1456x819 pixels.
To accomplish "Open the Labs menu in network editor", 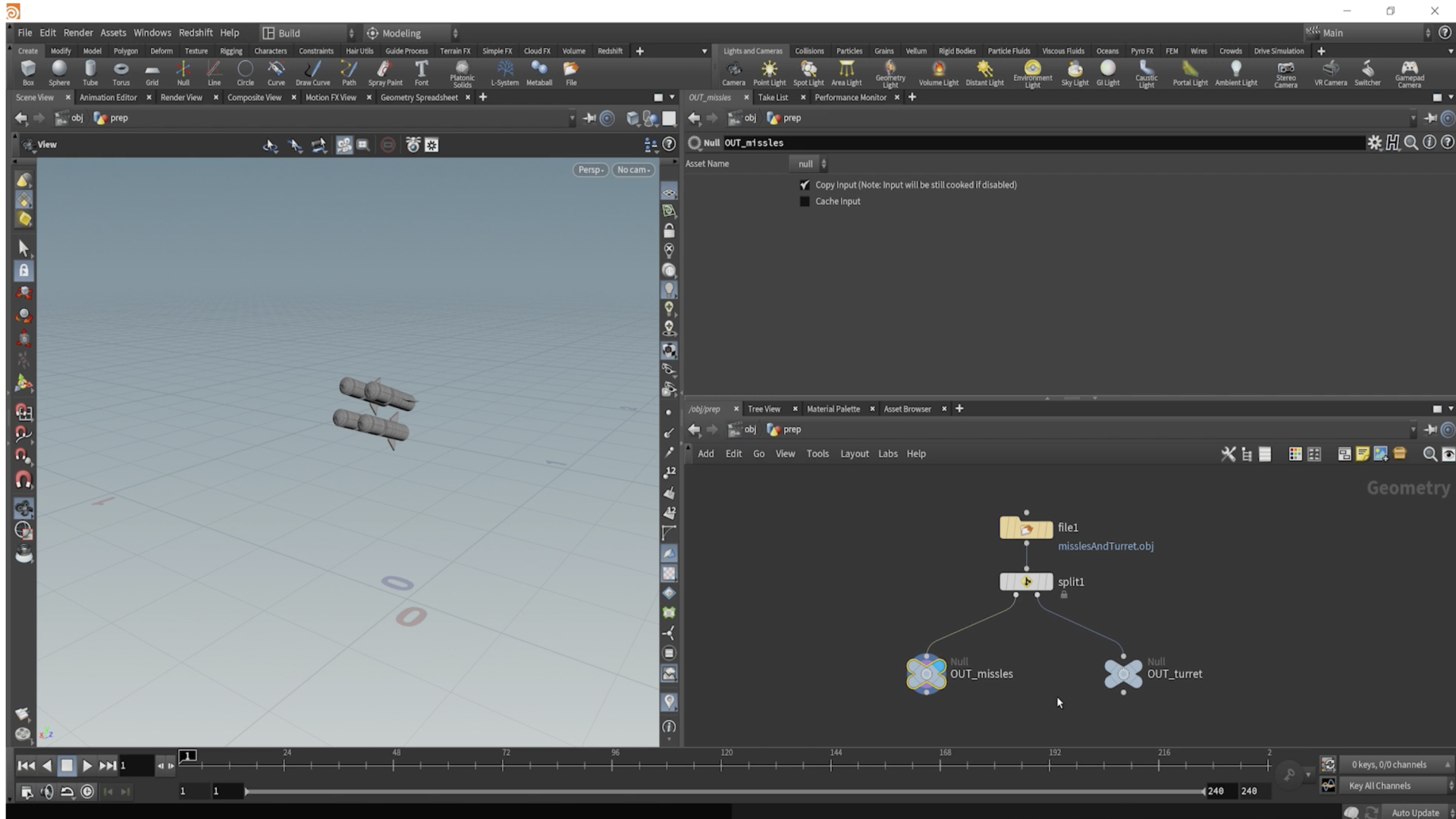I will [887, 453].
